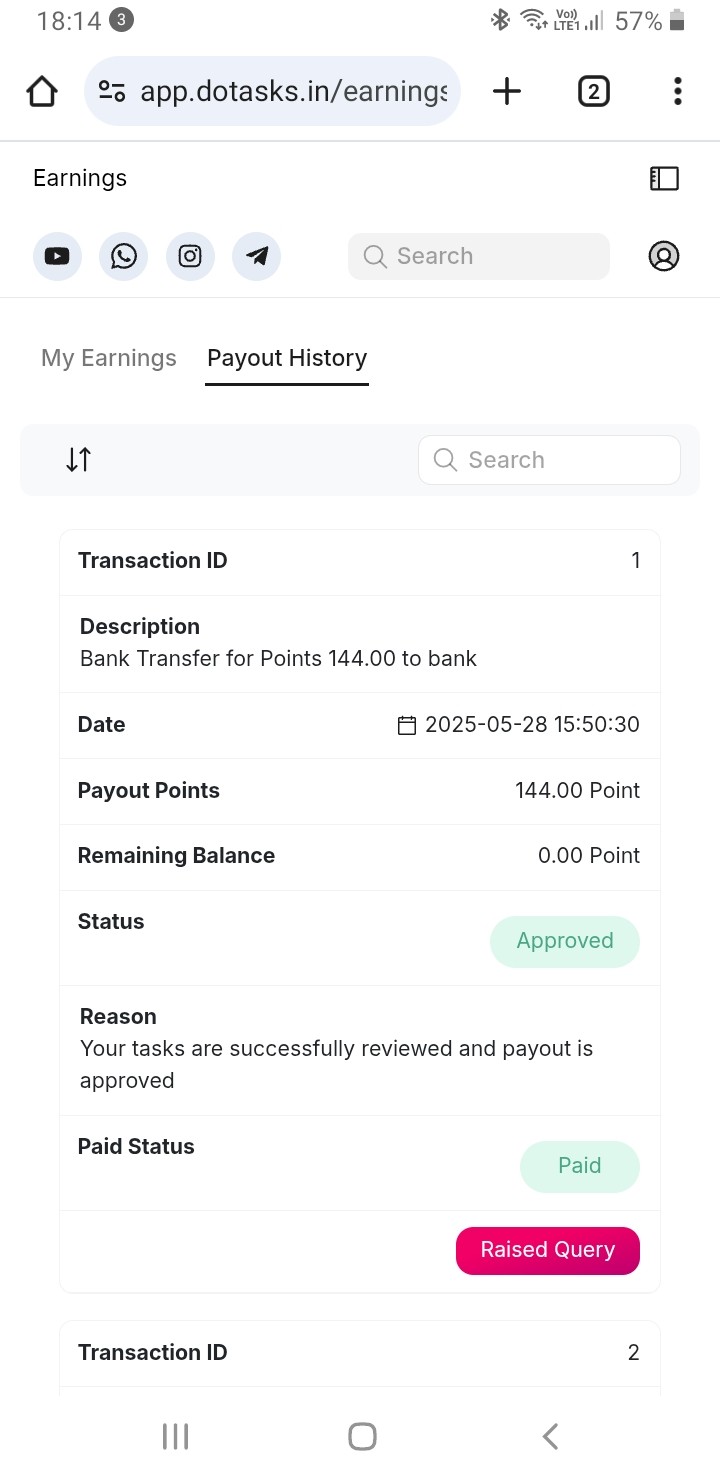
Task: Tap the Android back navigation button
Action: 550,1436
